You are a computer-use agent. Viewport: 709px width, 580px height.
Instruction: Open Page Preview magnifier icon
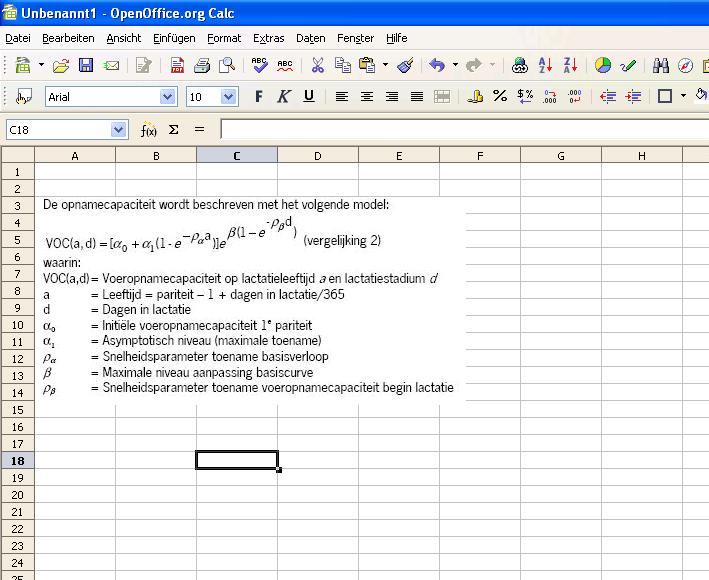click(227, 66)
